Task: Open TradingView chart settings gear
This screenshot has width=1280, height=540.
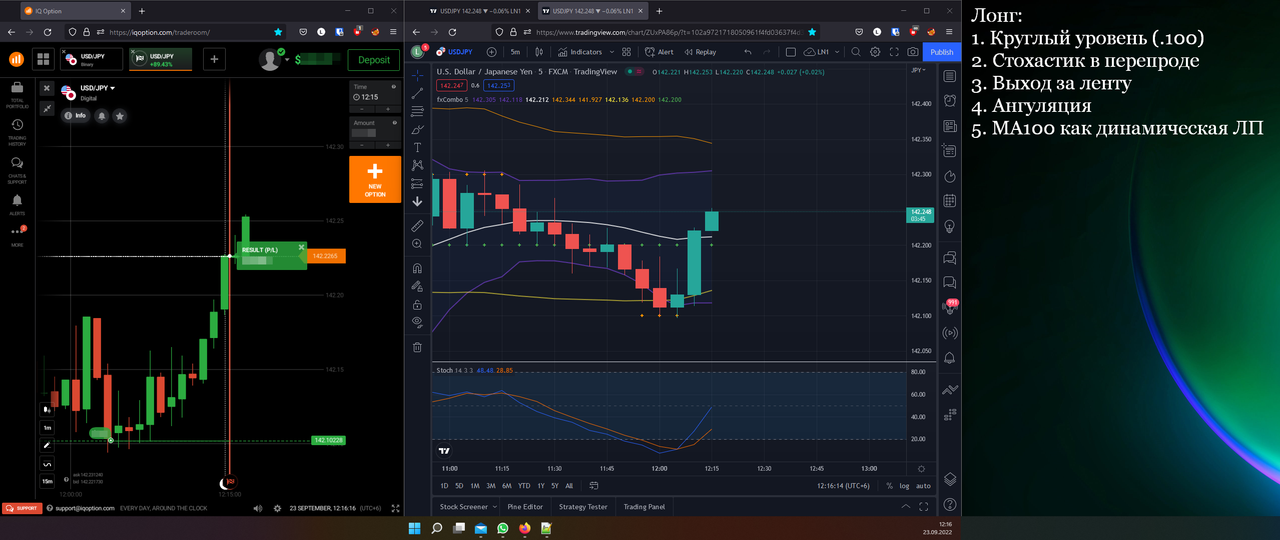Action: coord(875,52)
